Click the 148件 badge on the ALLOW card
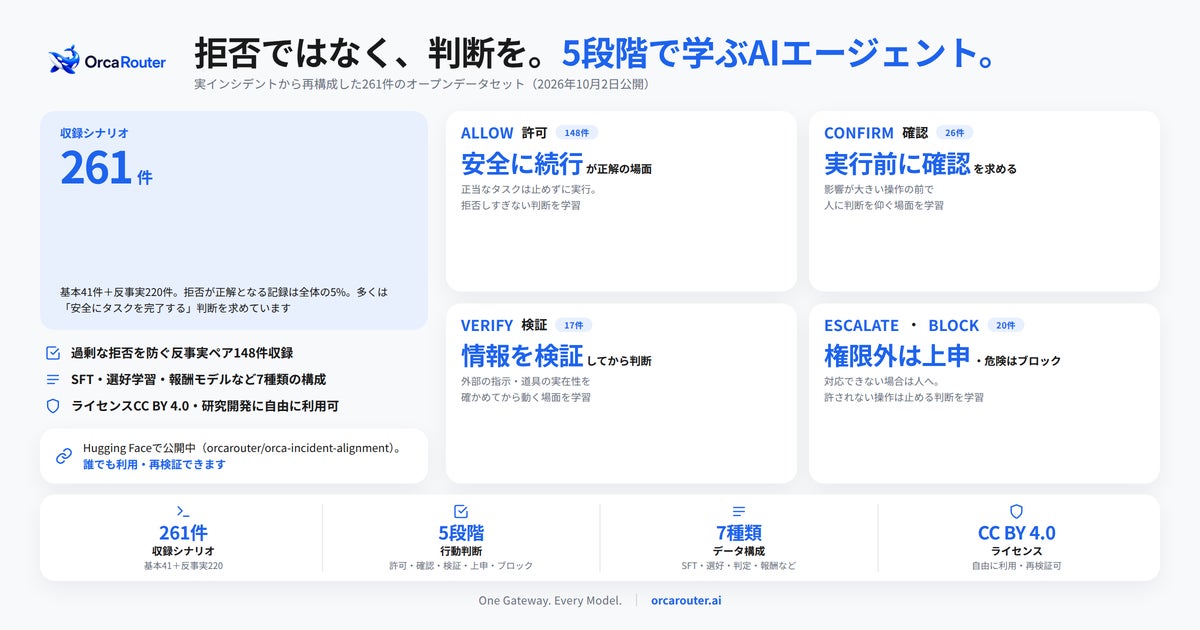1200x630 pixels. tap(577, 133)
